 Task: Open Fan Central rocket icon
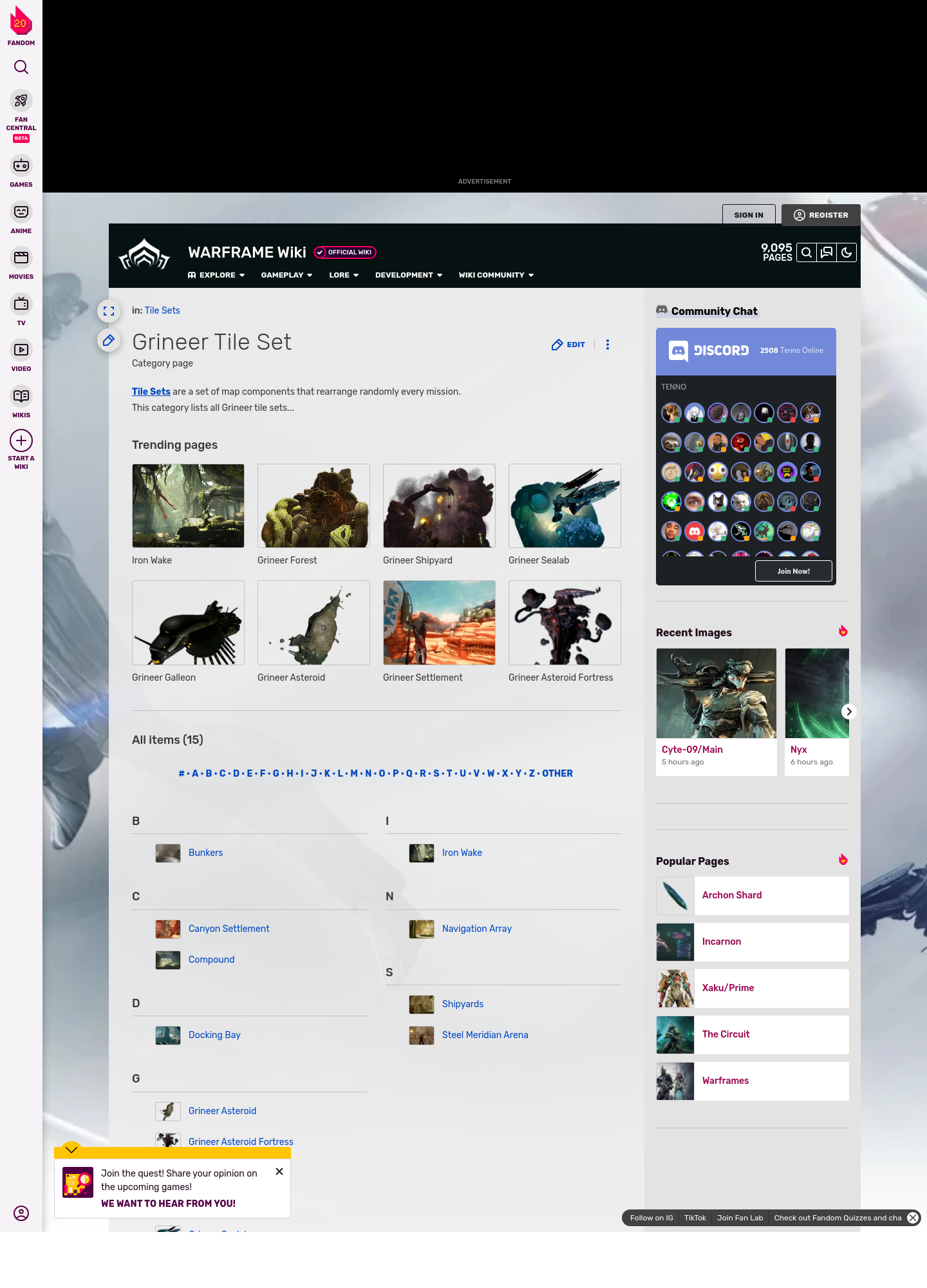tap(21, 101)
